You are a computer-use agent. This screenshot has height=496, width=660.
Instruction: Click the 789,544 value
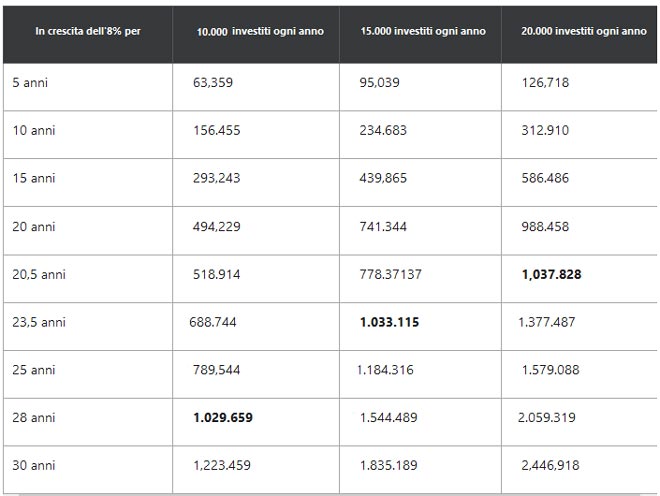tap(217, 370)
